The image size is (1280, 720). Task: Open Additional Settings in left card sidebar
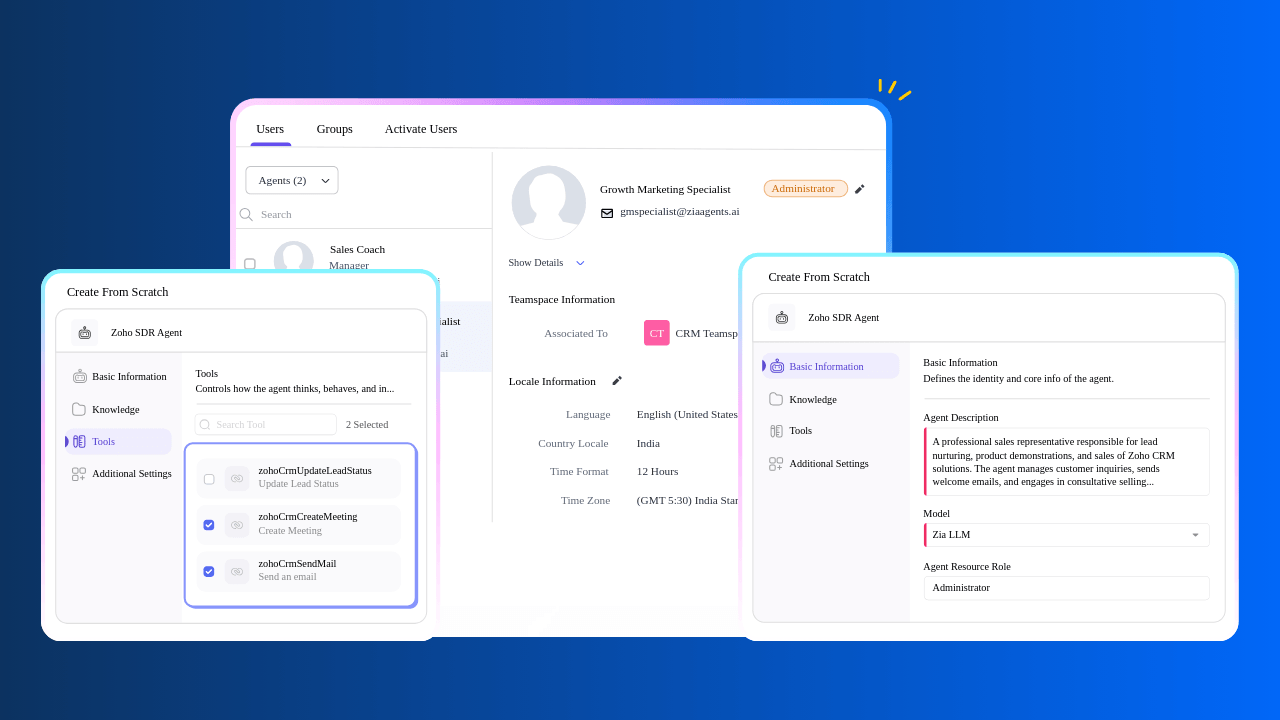120,473
